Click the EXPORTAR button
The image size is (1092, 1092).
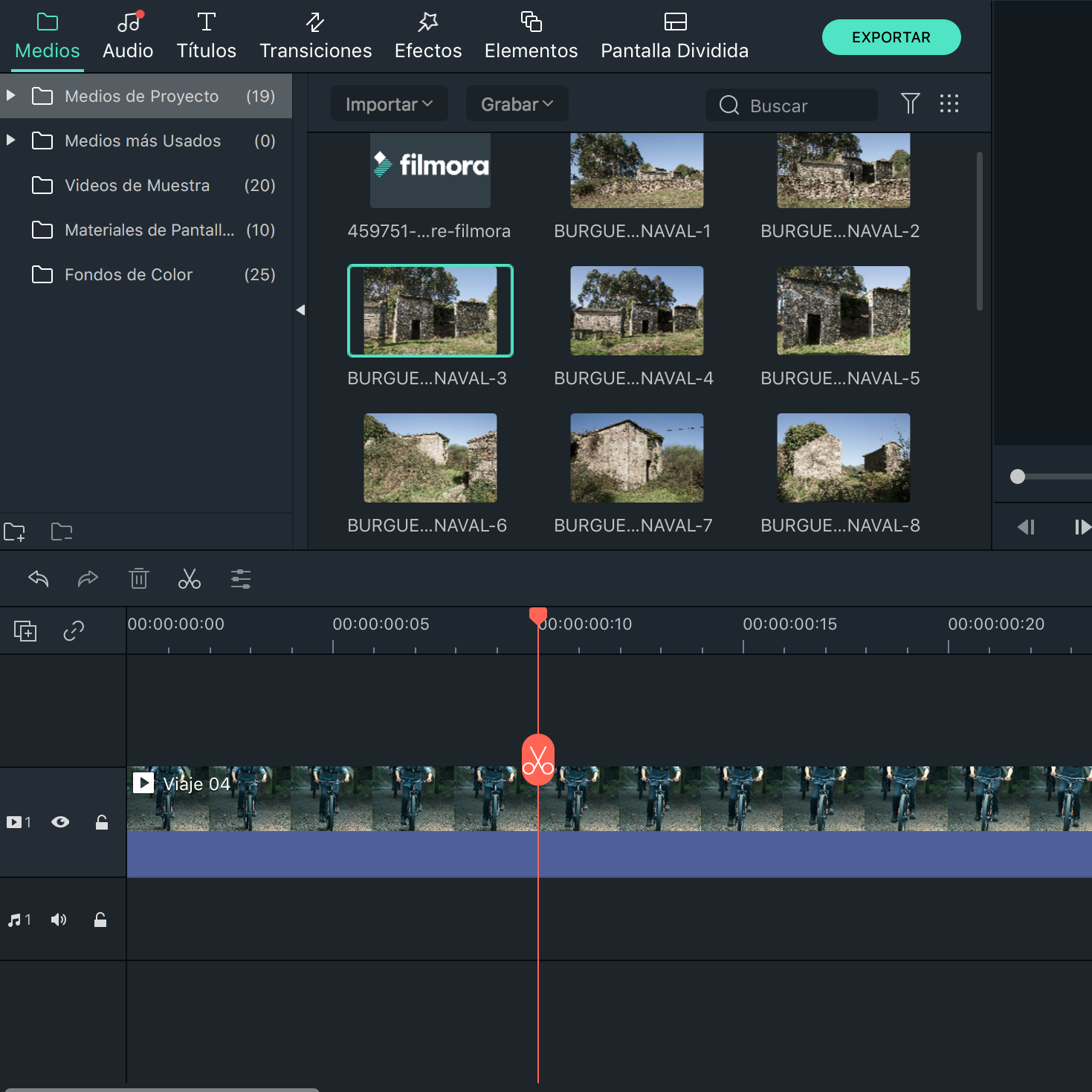coord(891,37)
